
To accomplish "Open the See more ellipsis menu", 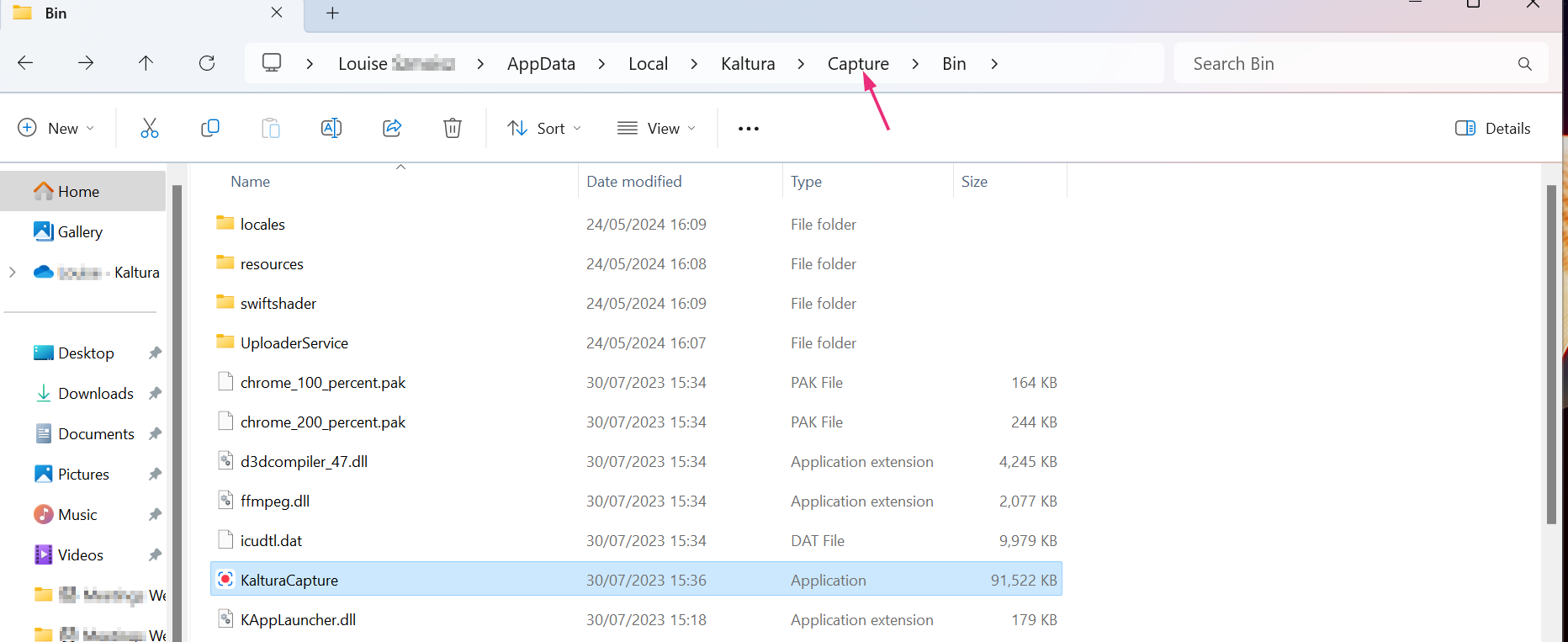I will tap(749, 129).
